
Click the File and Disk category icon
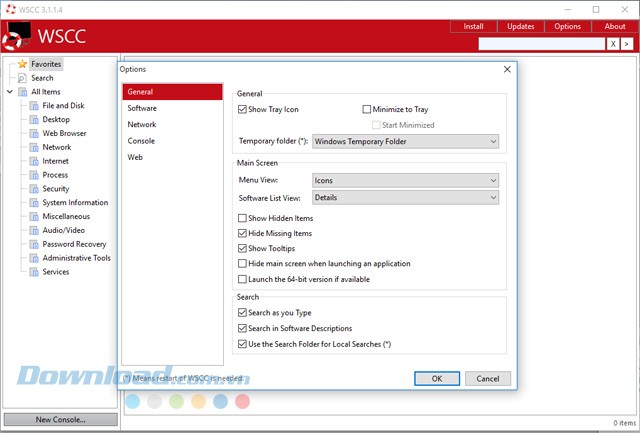click(x=34, y=106)
